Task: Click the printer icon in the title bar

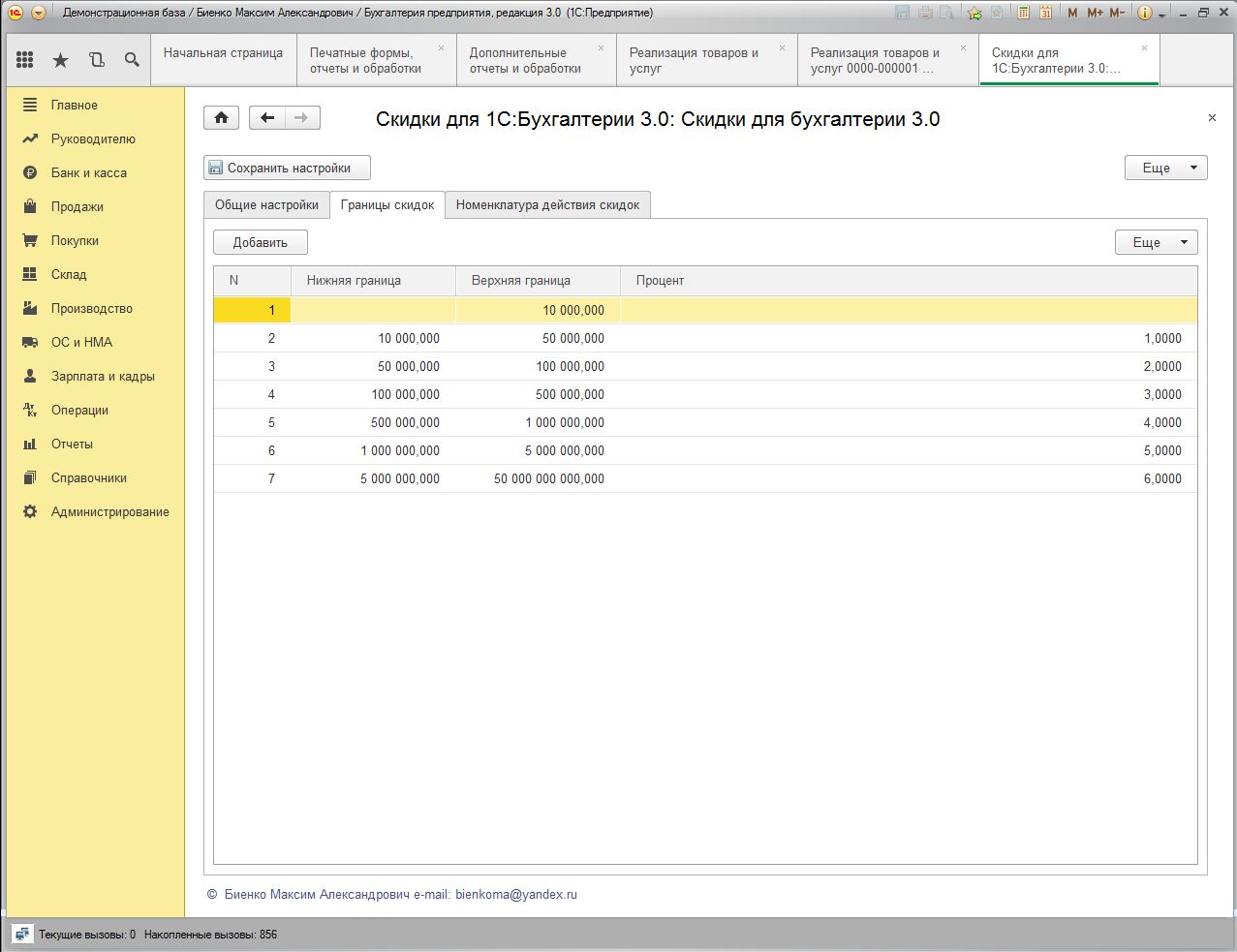Action: 926,13
